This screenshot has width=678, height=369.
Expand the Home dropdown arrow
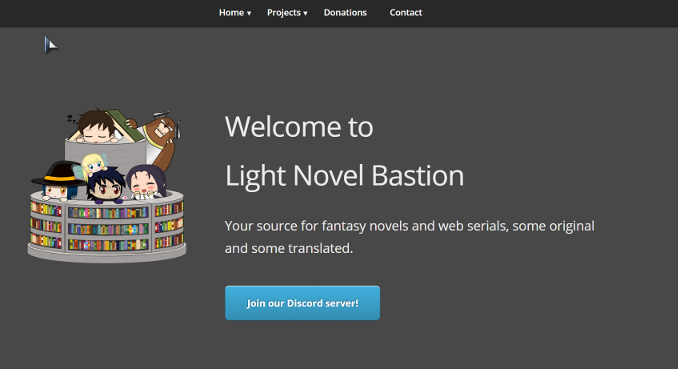pos(249,13)
